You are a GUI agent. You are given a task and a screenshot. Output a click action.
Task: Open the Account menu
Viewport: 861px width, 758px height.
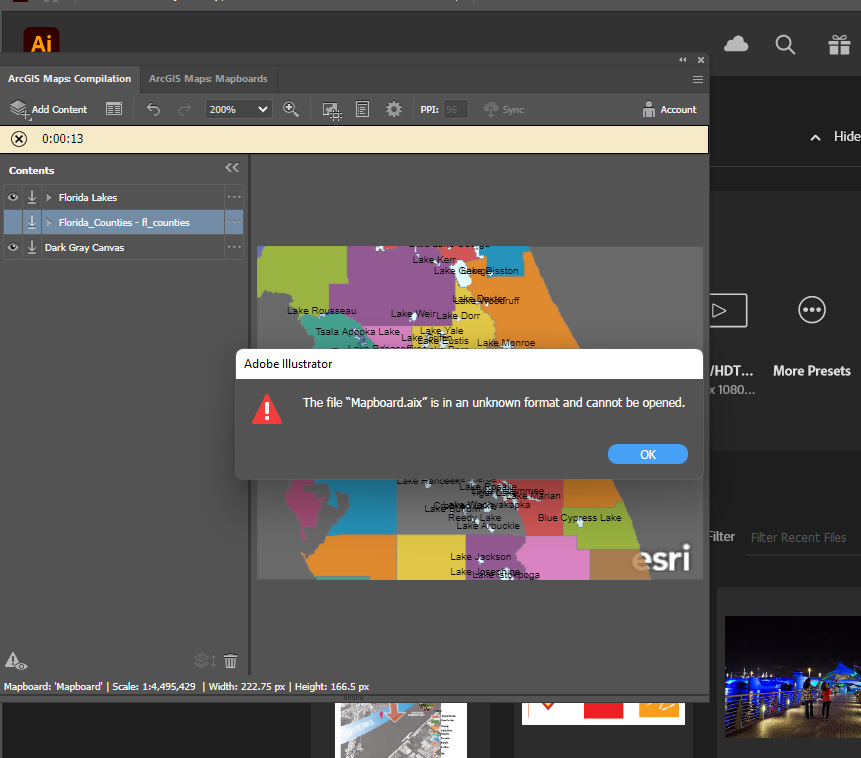(669, 109)
